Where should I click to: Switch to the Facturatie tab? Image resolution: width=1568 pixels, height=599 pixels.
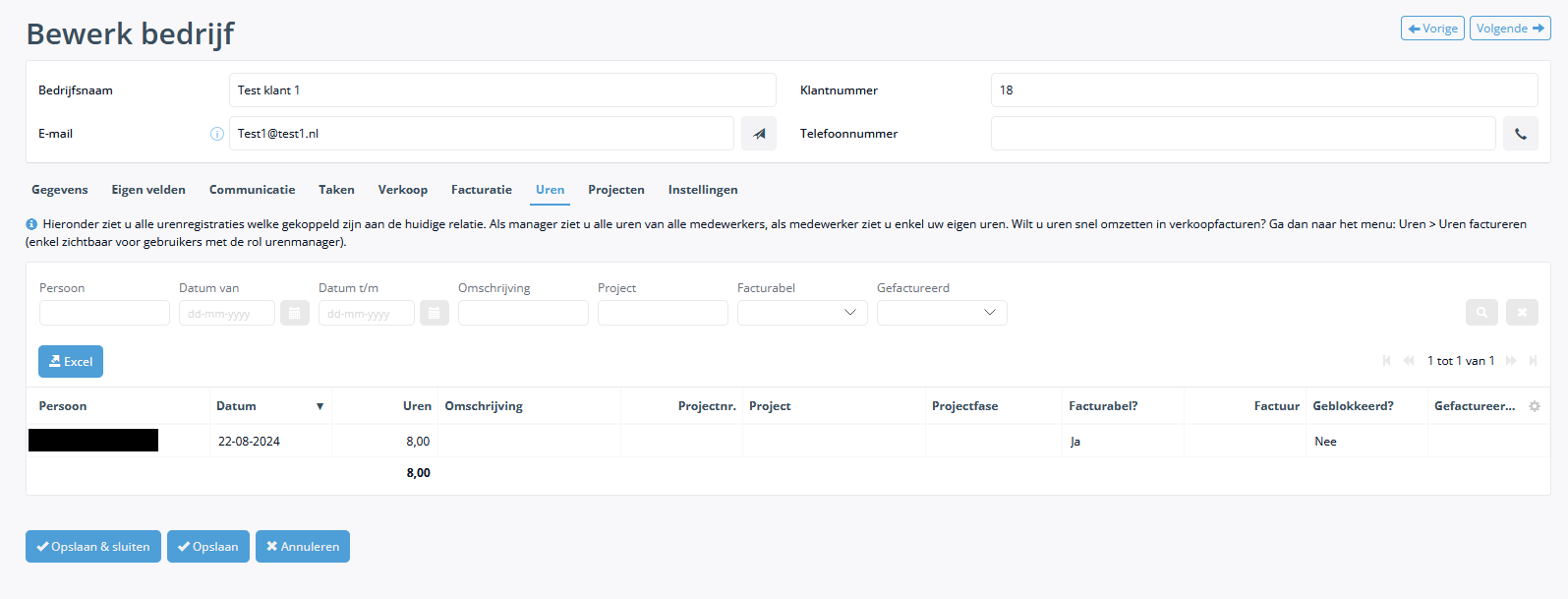[x=481, y=190]
